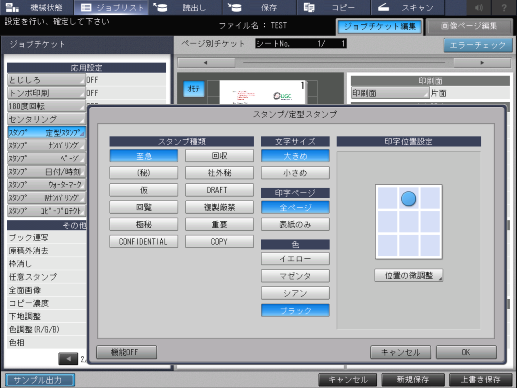The height and width of the screenshot is (388, 517).
Task: Click キャンセル in the stamp dialog
Action: pyautogui.click(x=400, y=352)
